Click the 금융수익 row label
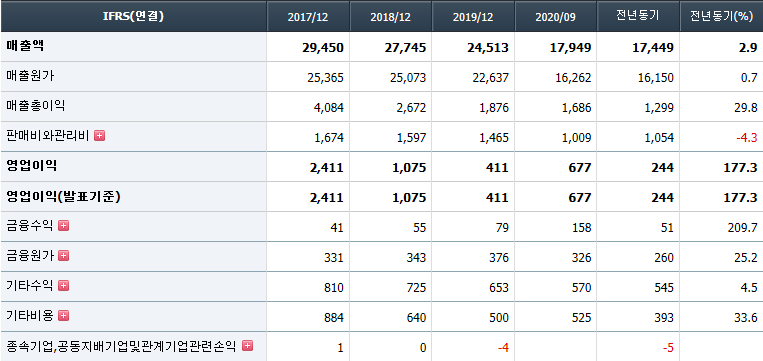The height and width of the screenshot is (361, 763). (x=30, y=226)
